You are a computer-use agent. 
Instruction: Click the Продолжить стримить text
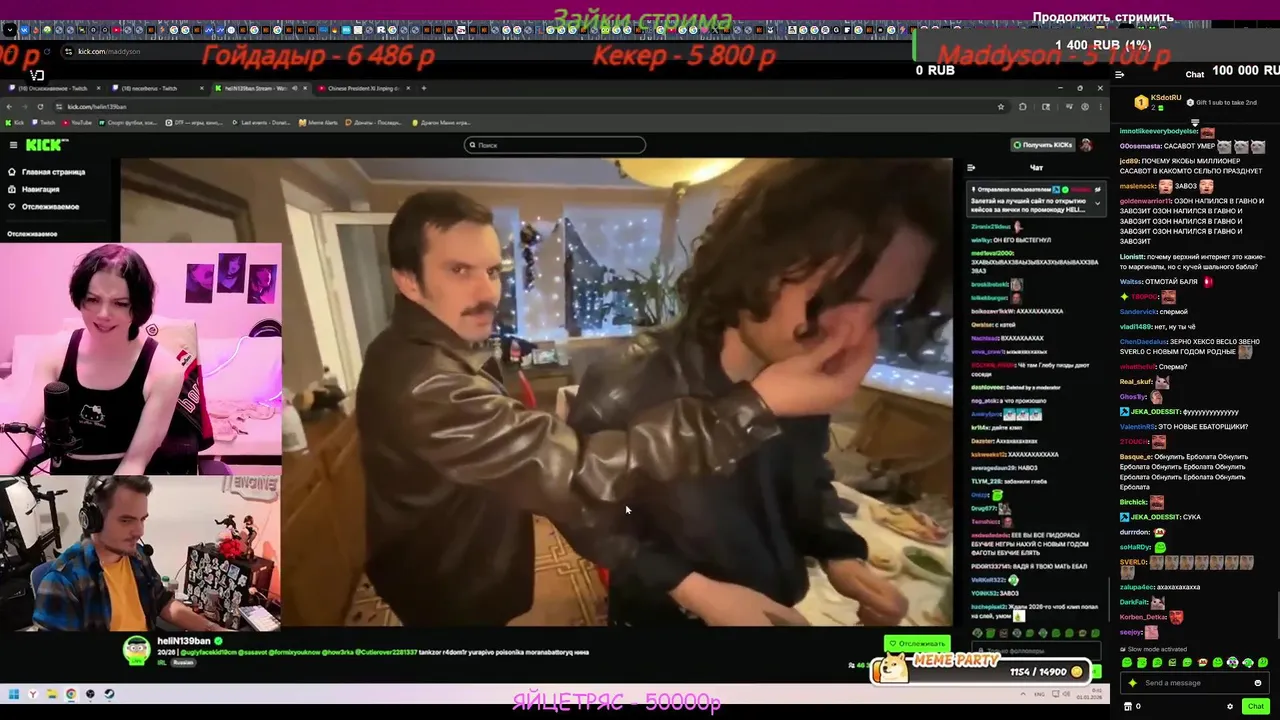click(1103, 17)
